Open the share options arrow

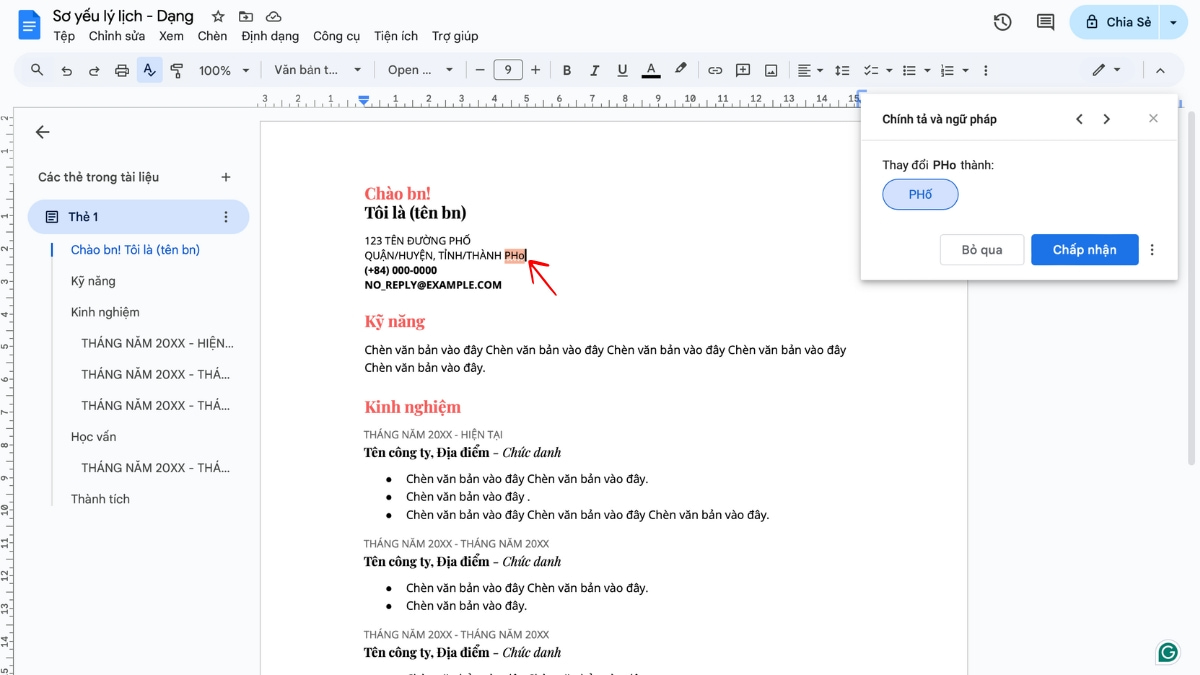coord(1173,22)
